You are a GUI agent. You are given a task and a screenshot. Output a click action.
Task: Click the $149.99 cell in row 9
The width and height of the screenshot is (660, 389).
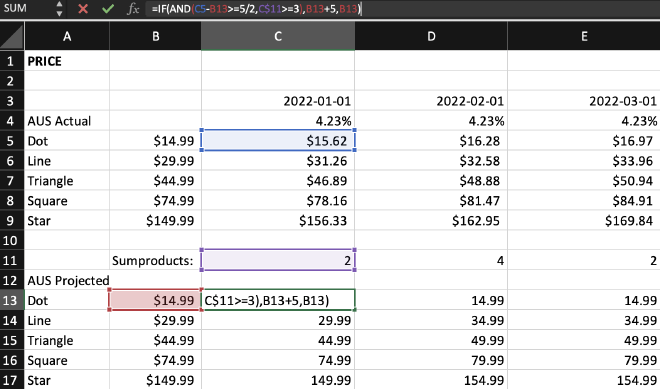[x=155, y=221]
